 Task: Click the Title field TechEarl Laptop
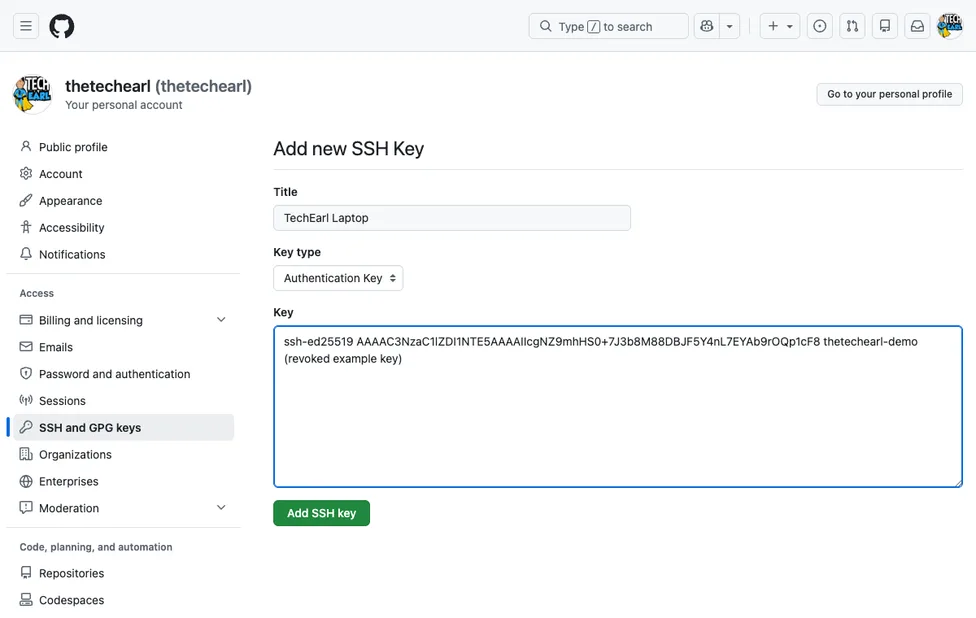pos(452,218)
